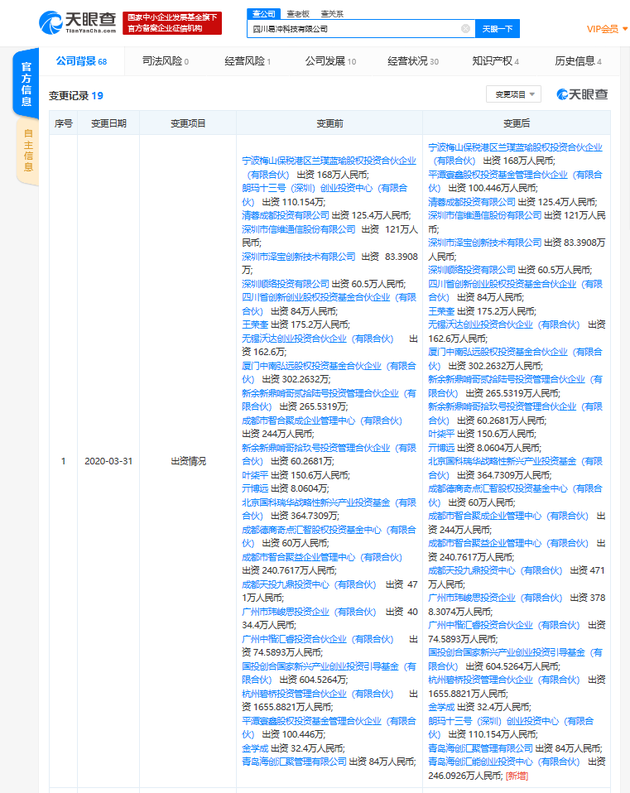The image size is (630, 793).
Task: Open the 司法风险 tab
Action: 165,61
